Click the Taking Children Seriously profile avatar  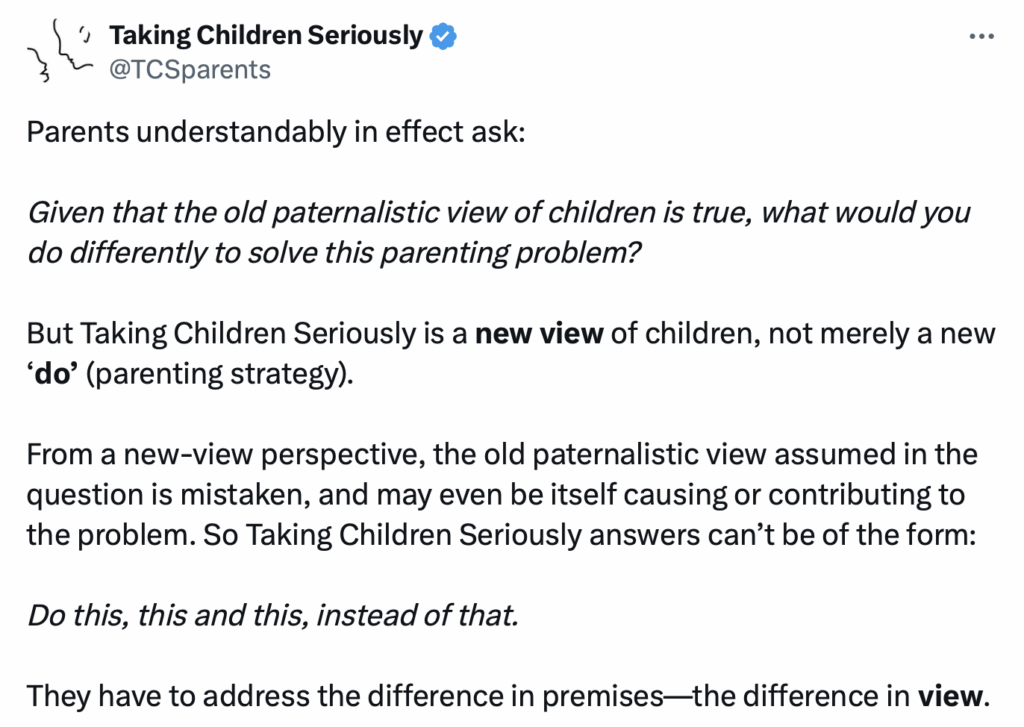pos(55,51)
